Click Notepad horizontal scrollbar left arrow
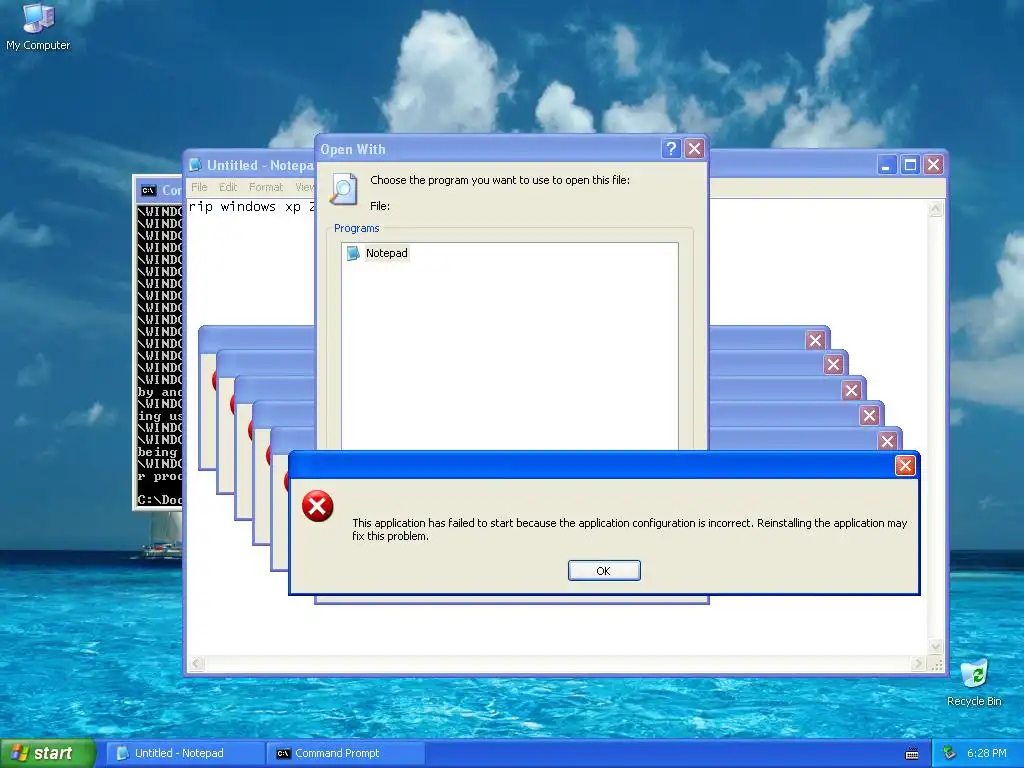 [x=196, y=664]
